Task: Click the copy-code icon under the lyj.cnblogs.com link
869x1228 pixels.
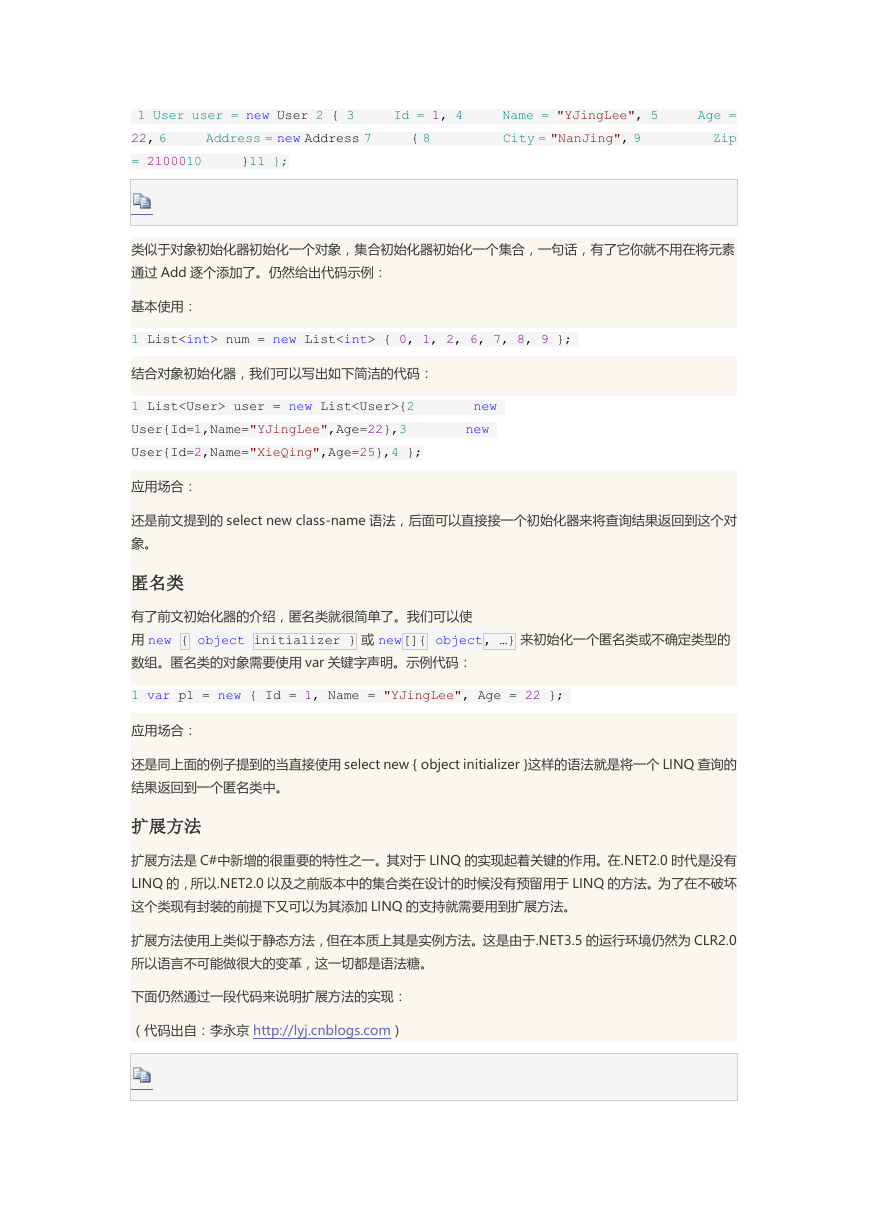Action: [142, 1076]
